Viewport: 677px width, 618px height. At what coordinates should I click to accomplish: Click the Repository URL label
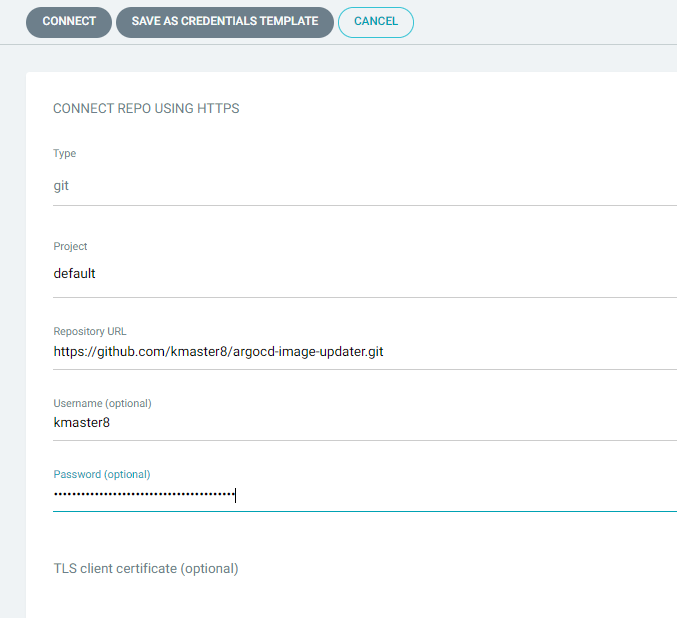click(x=90, y=332)
